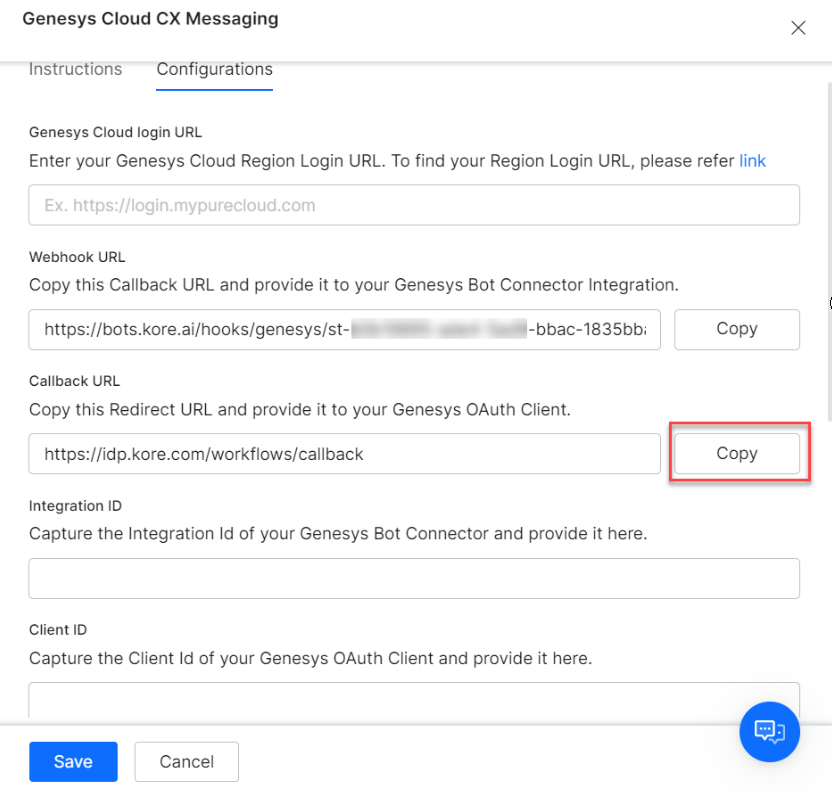Dismiss the dialog with the X icon

pos(798,28)
